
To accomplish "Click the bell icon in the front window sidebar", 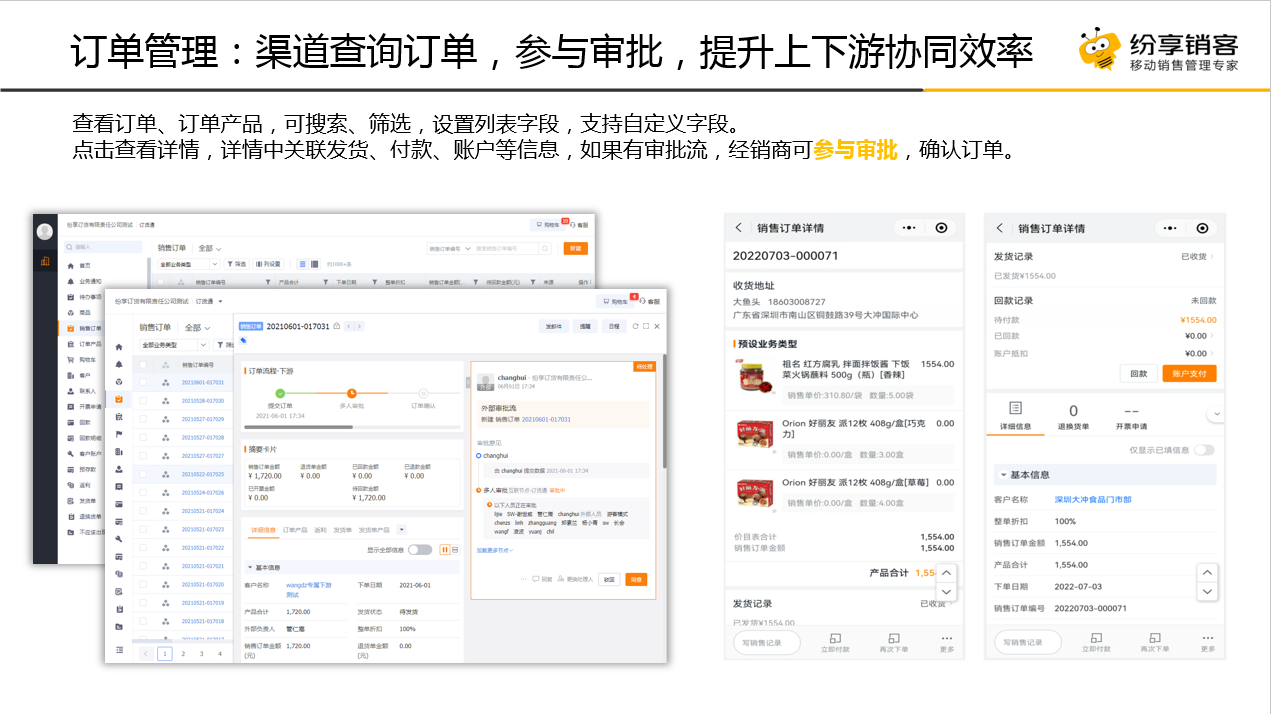I will tap(119, 364).
